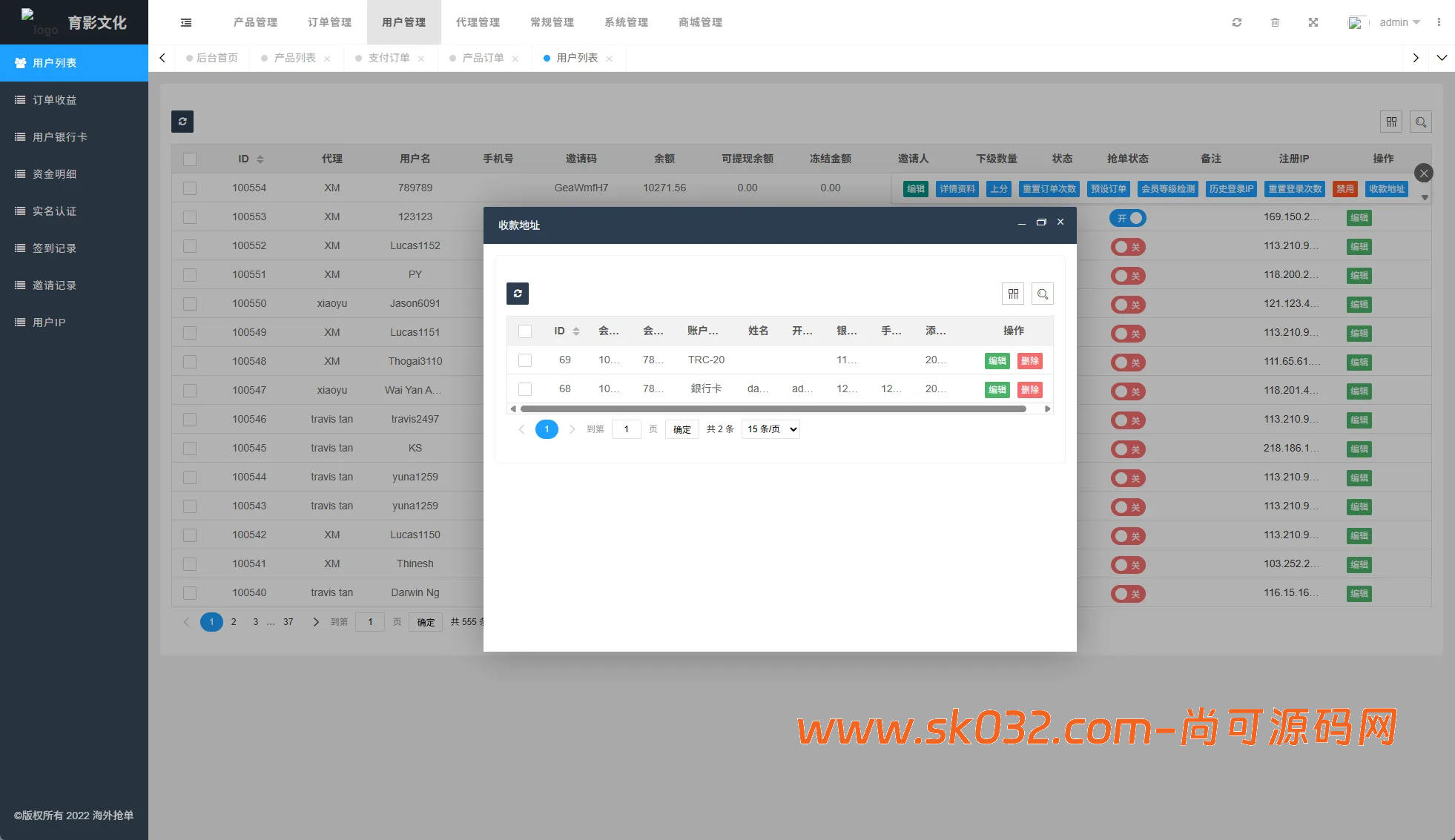Open search icon inside the 收款地址 dialog

pyautogui.click(x=1043, y=294)
